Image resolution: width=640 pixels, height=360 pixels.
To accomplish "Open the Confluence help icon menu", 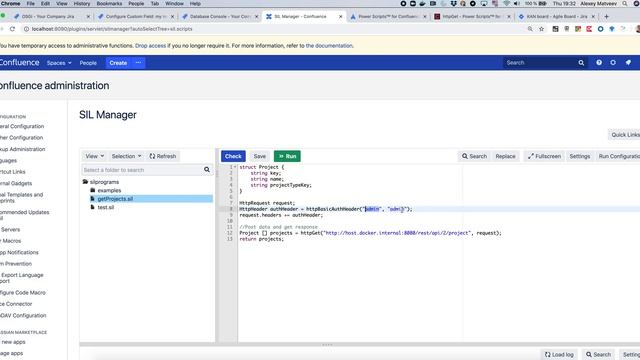I will click(x=599, y=63).
